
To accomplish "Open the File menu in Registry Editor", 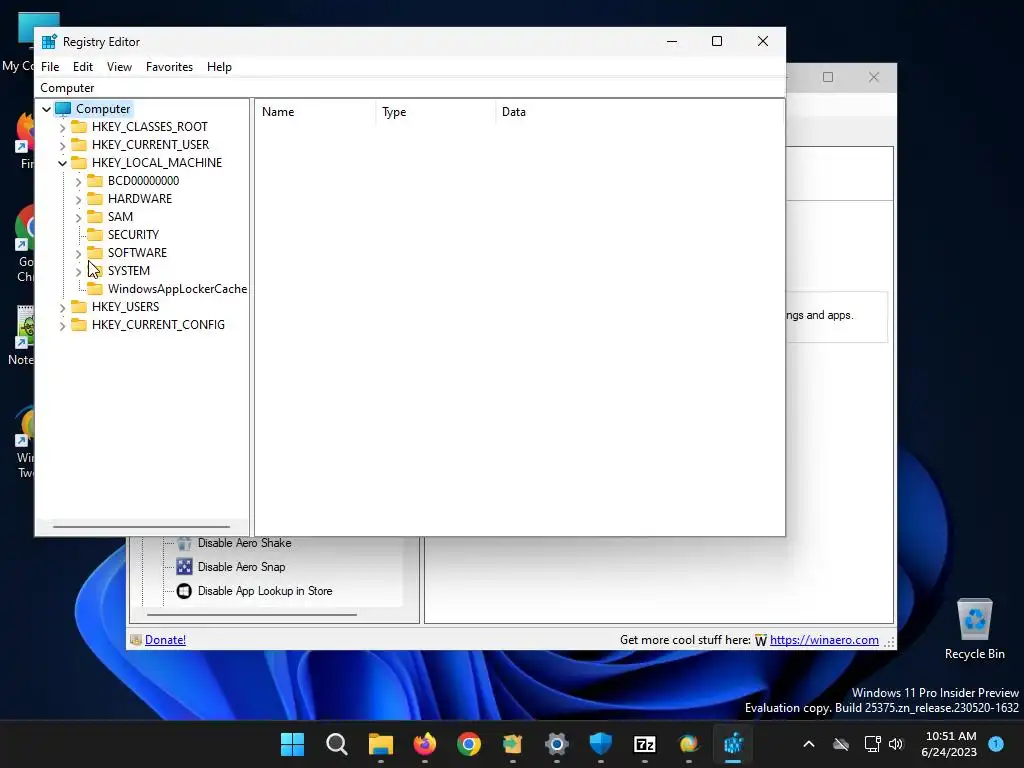I will pos(50,67).
